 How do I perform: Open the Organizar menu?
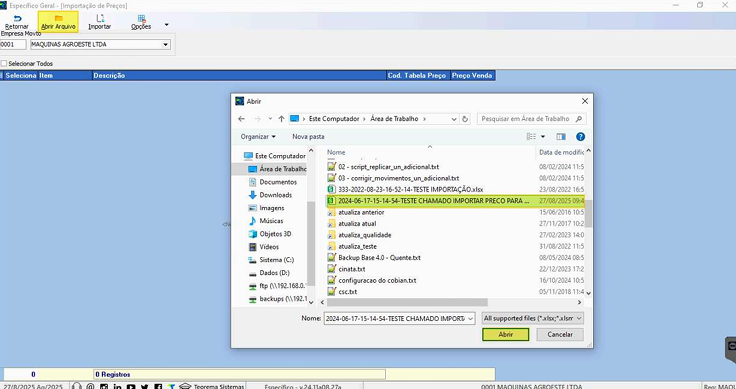258,137
